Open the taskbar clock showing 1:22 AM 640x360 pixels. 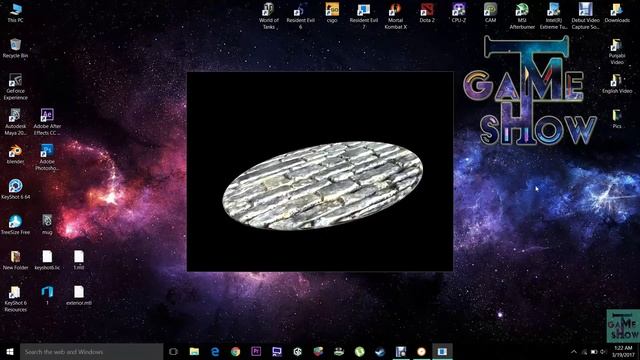(623, 351)
